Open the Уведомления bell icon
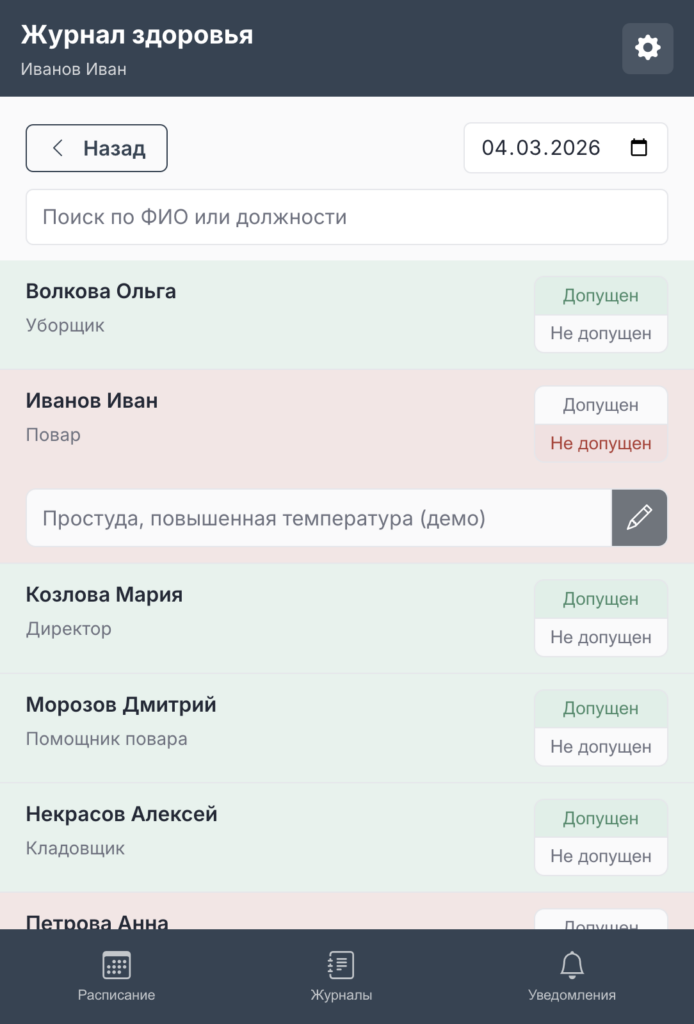This screenshot has height=1024, width=694. click(572, 965)
